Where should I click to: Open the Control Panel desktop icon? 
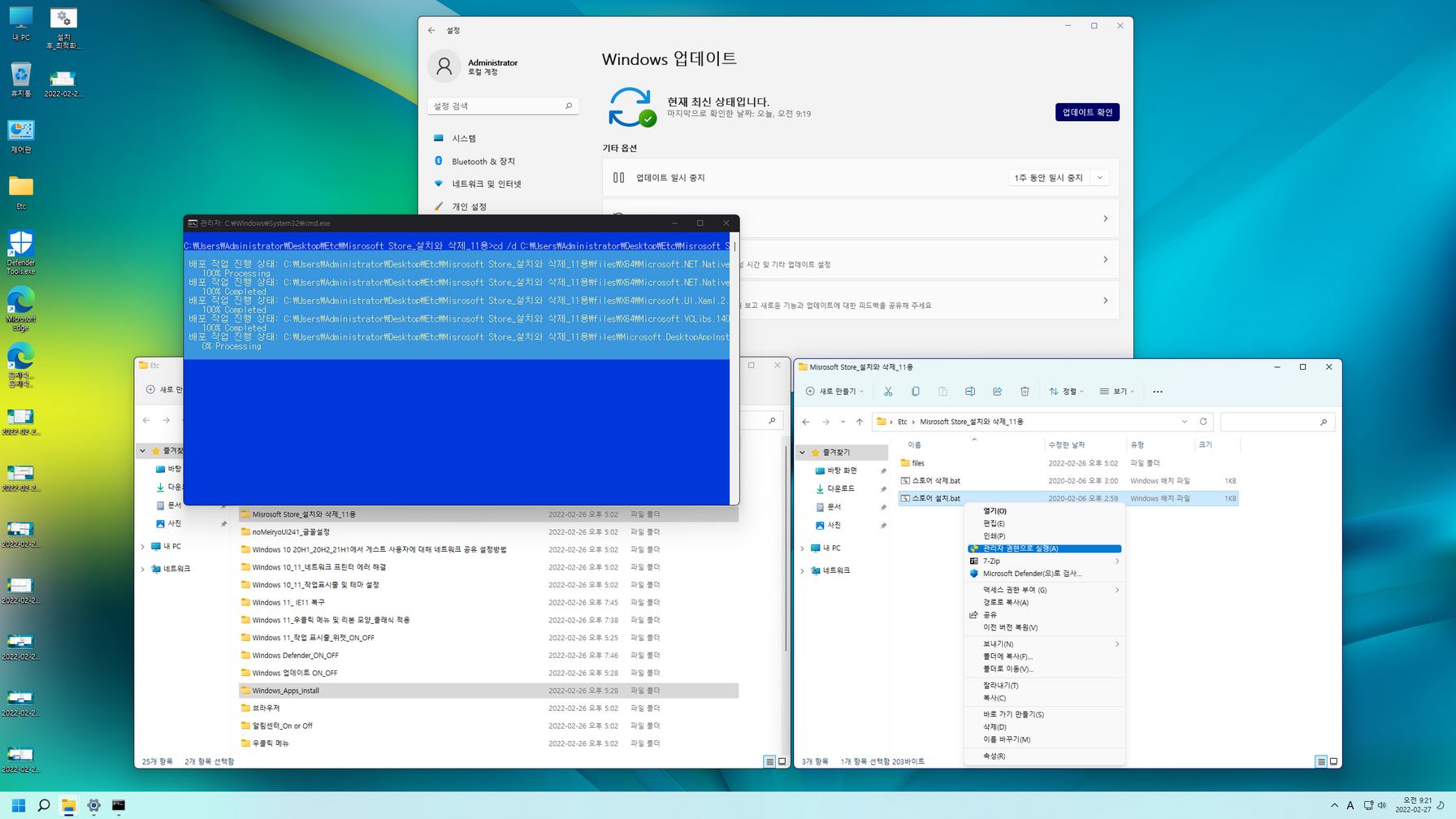21,136
